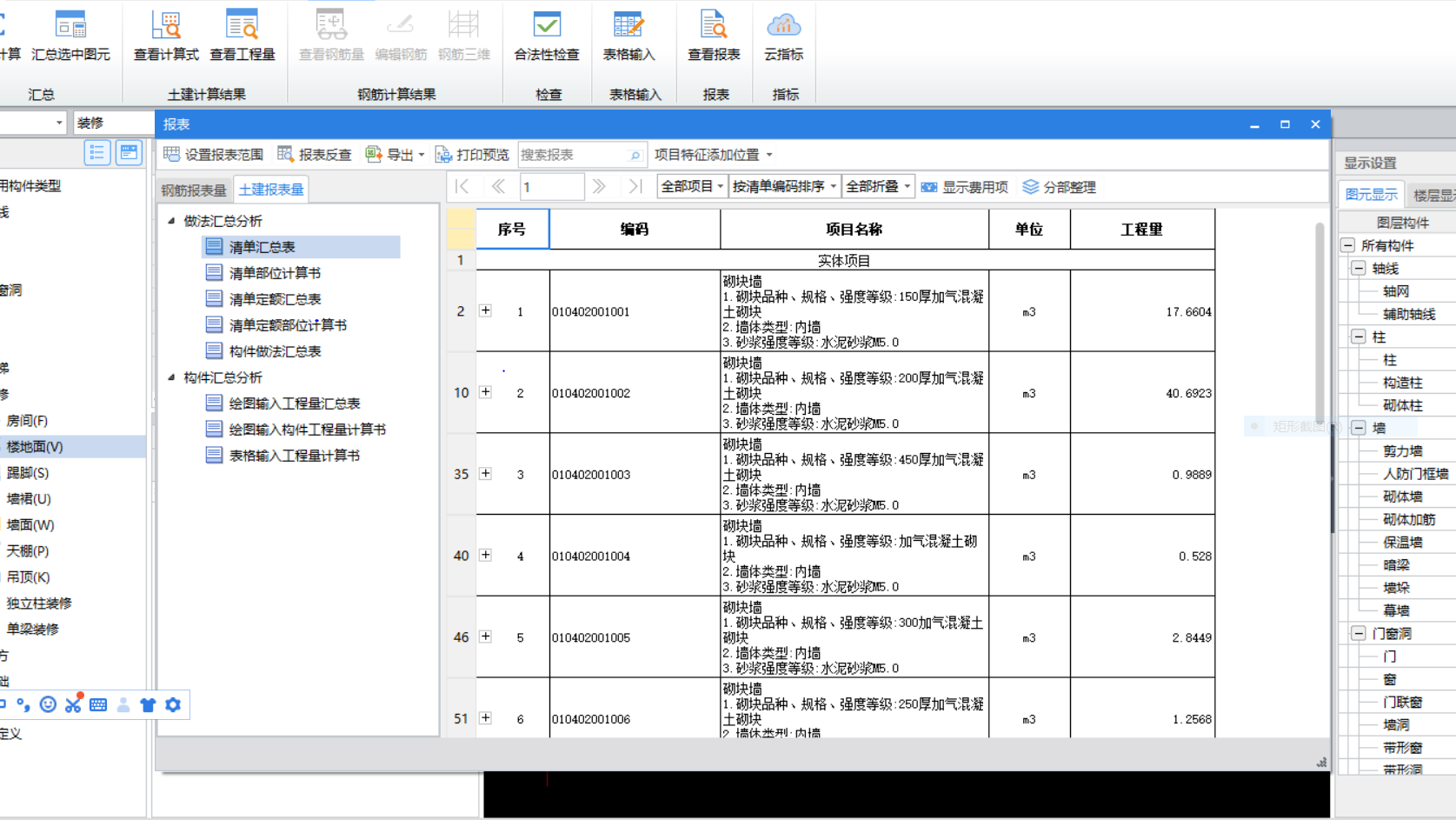The image size is (1456, 820).
Task: Click the smiley emoji toolbar icon
Action: (48, 704)
